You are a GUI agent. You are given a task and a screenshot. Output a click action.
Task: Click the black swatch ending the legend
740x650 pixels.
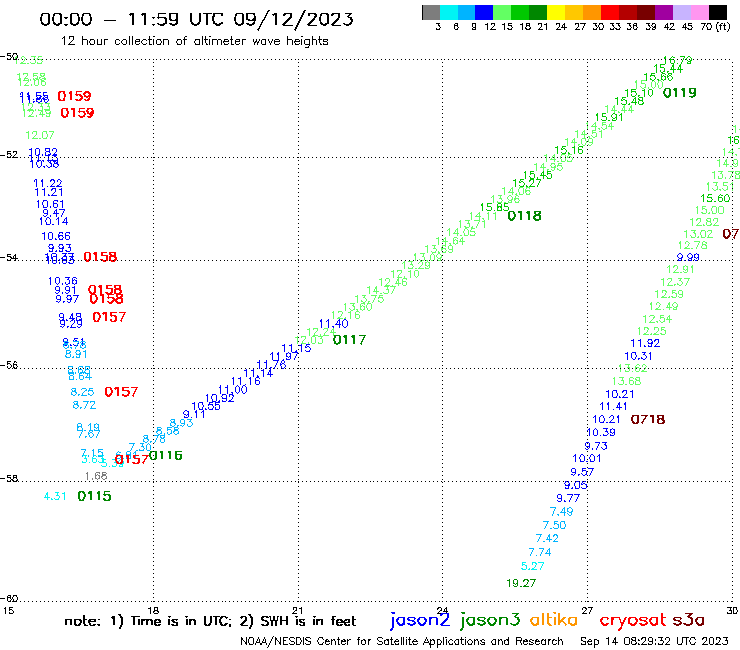[x=717, y=12]
